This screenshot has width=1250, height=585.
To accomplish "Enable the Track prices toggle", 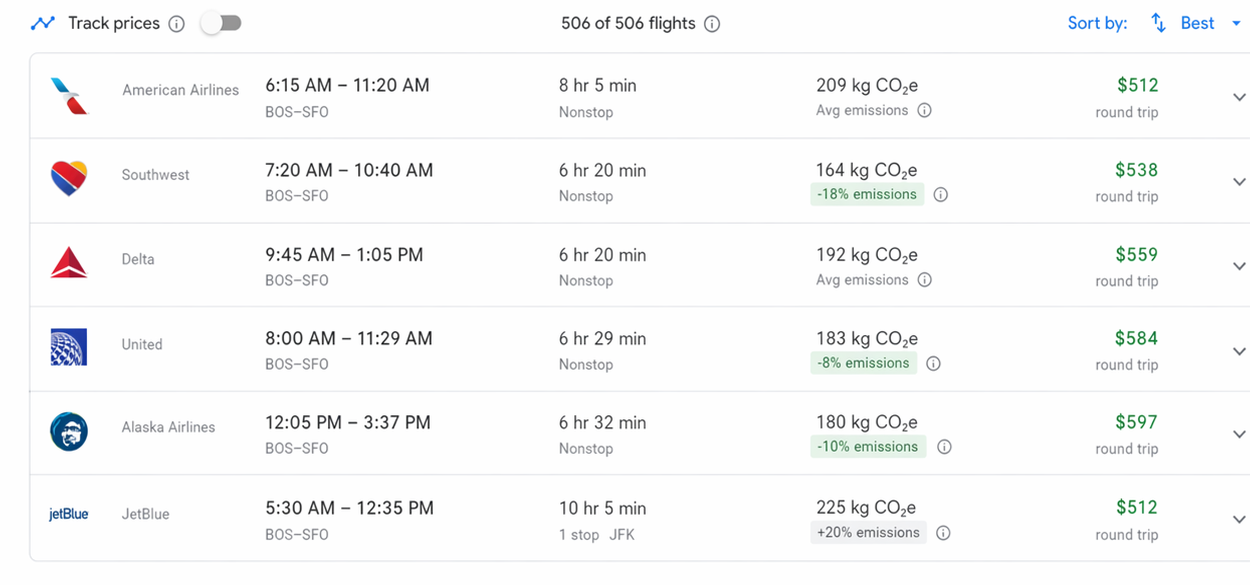I will point(221,22).
